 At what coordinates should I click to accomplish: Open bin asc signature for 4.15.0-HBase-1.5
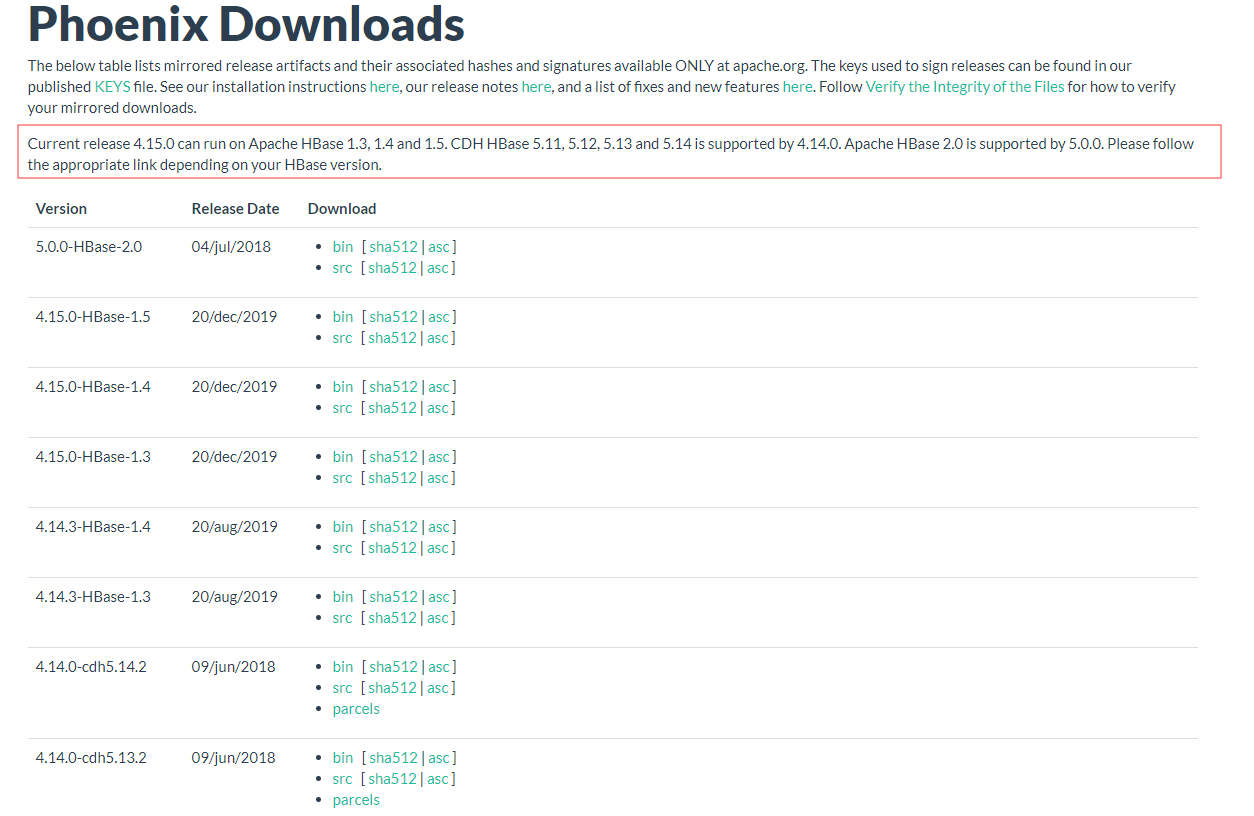tap(439, 317)
